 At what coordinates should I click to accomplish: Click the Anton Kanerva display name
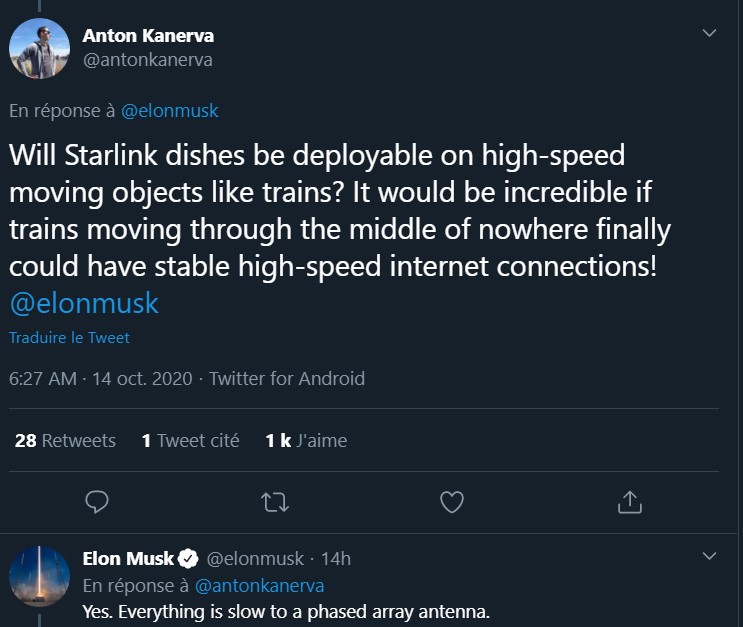[148, 36]
